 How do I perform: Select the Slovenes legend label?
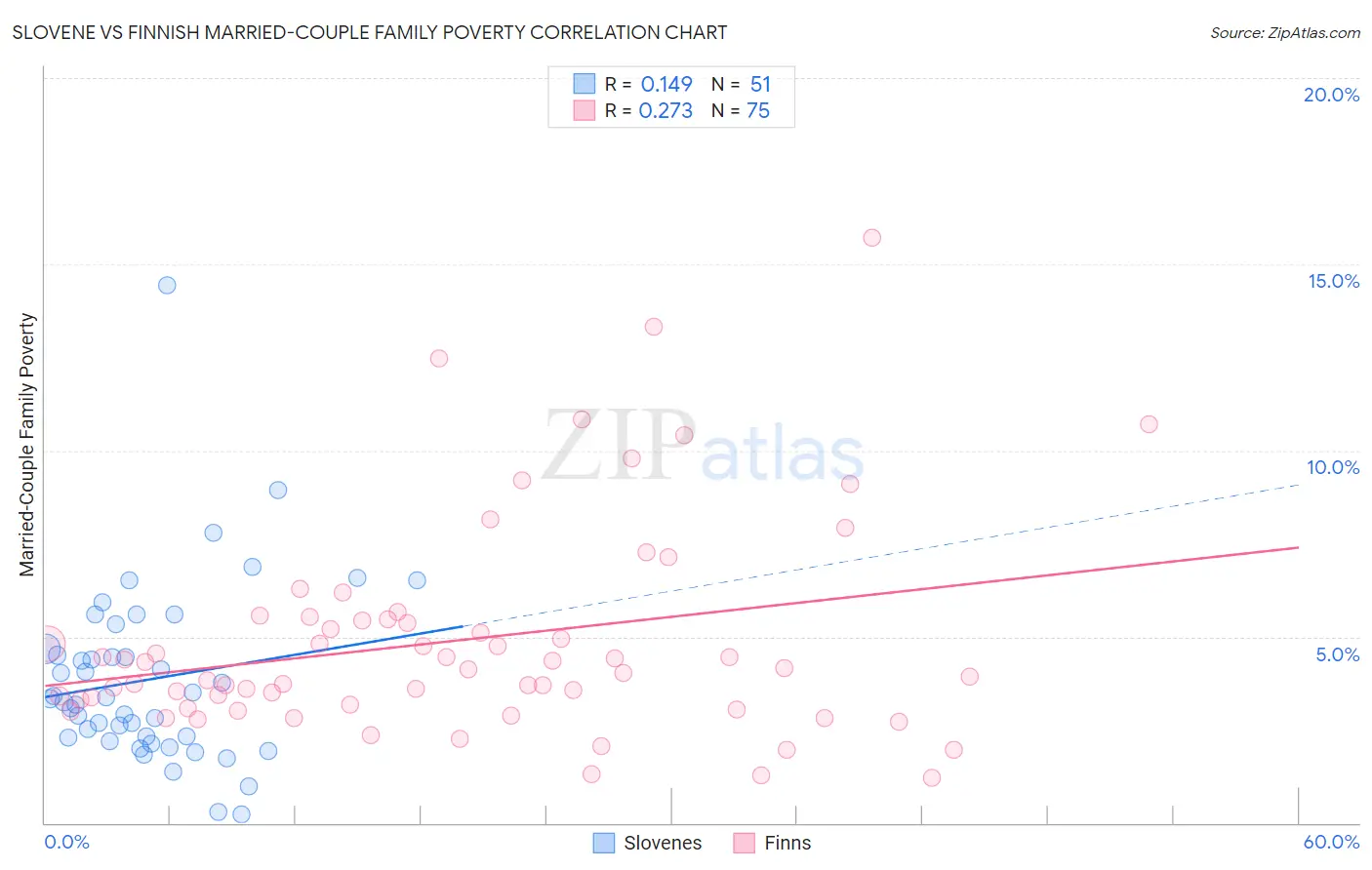point(663,843)
